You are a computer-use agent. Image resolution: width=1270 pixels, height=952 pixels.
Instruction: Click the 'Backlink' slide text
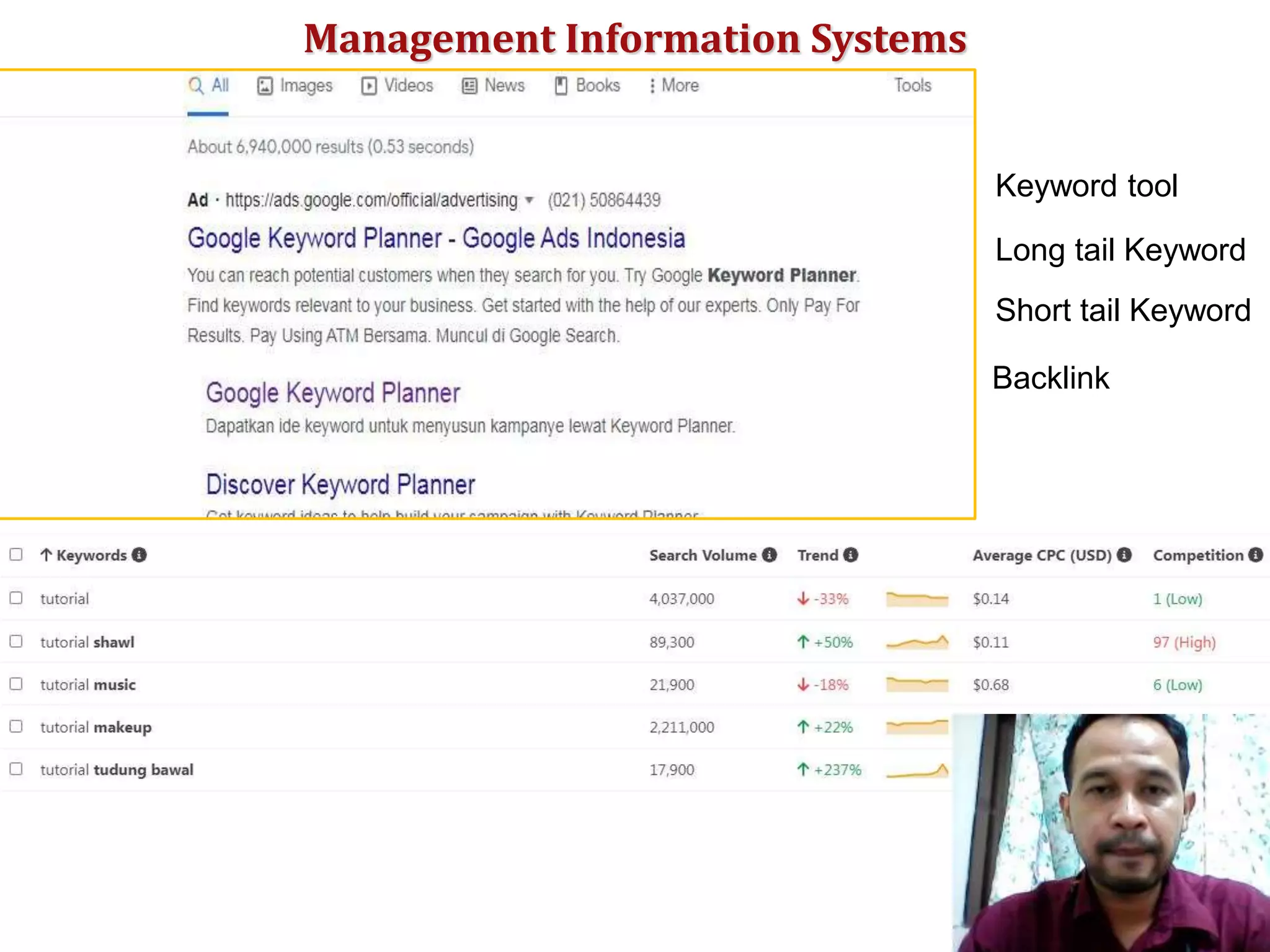click(x=1050, y=378)
